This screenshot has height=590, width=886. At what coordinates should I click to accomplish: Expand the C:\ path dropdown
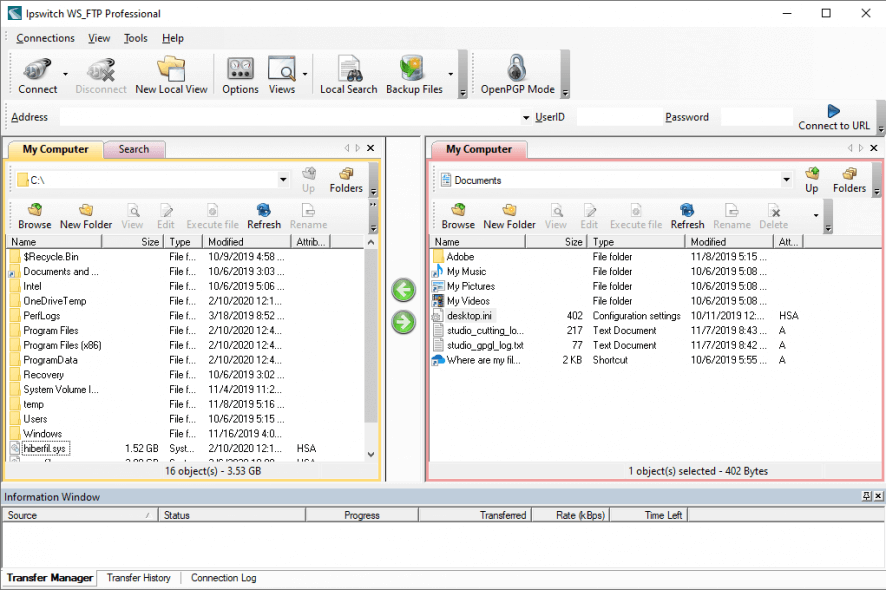[283, 180]
